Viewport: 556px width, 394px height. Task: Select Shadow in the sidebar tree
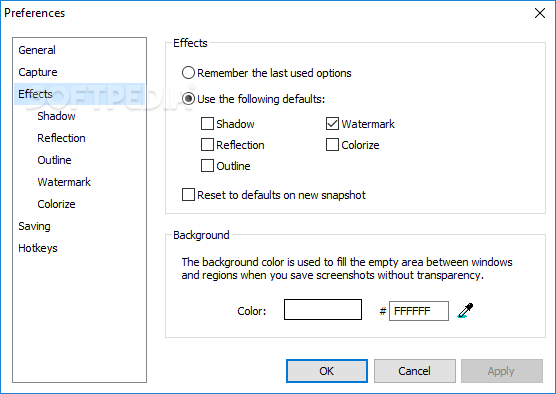click(x=56, y=116)
